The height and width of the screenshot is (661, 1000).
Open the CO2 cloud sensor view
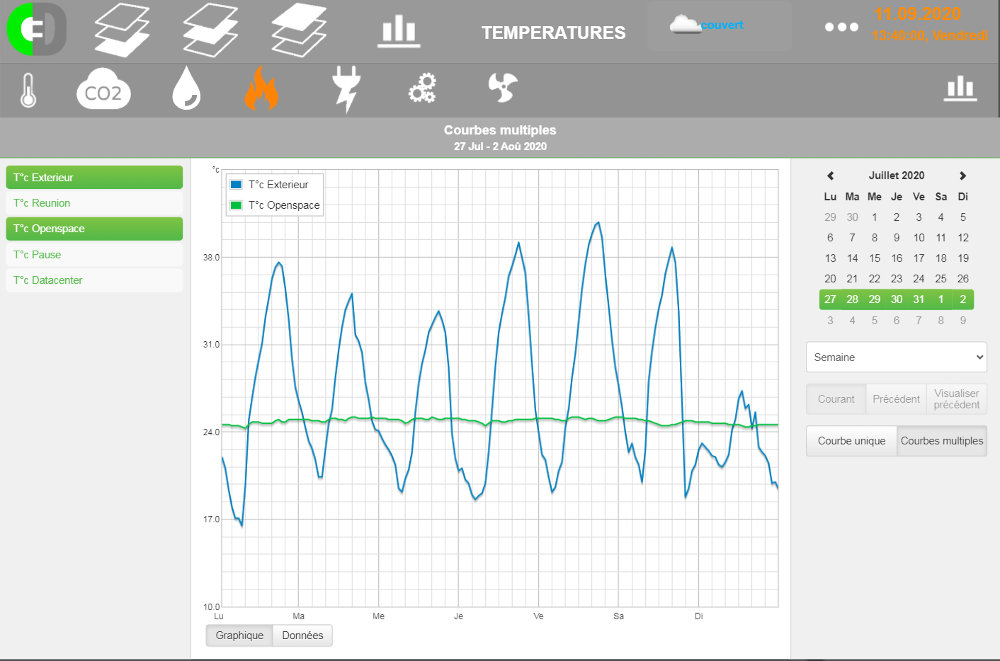(x=104, y=90)
